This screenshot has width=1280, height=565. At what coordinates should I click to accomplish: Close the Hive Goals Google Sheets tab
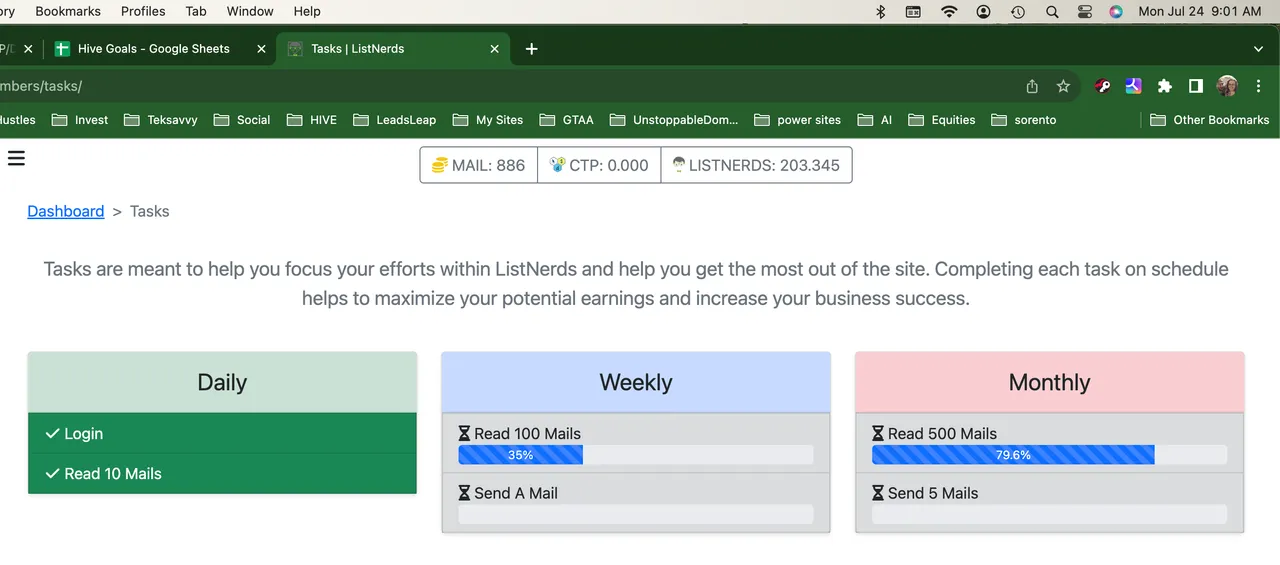tap(262, 49)
